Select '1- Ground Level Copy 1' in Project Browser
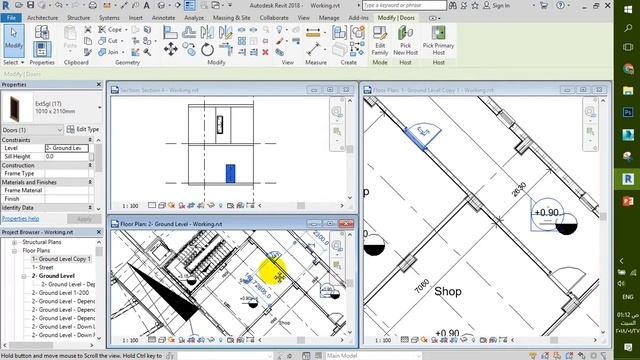 [61, 259]
